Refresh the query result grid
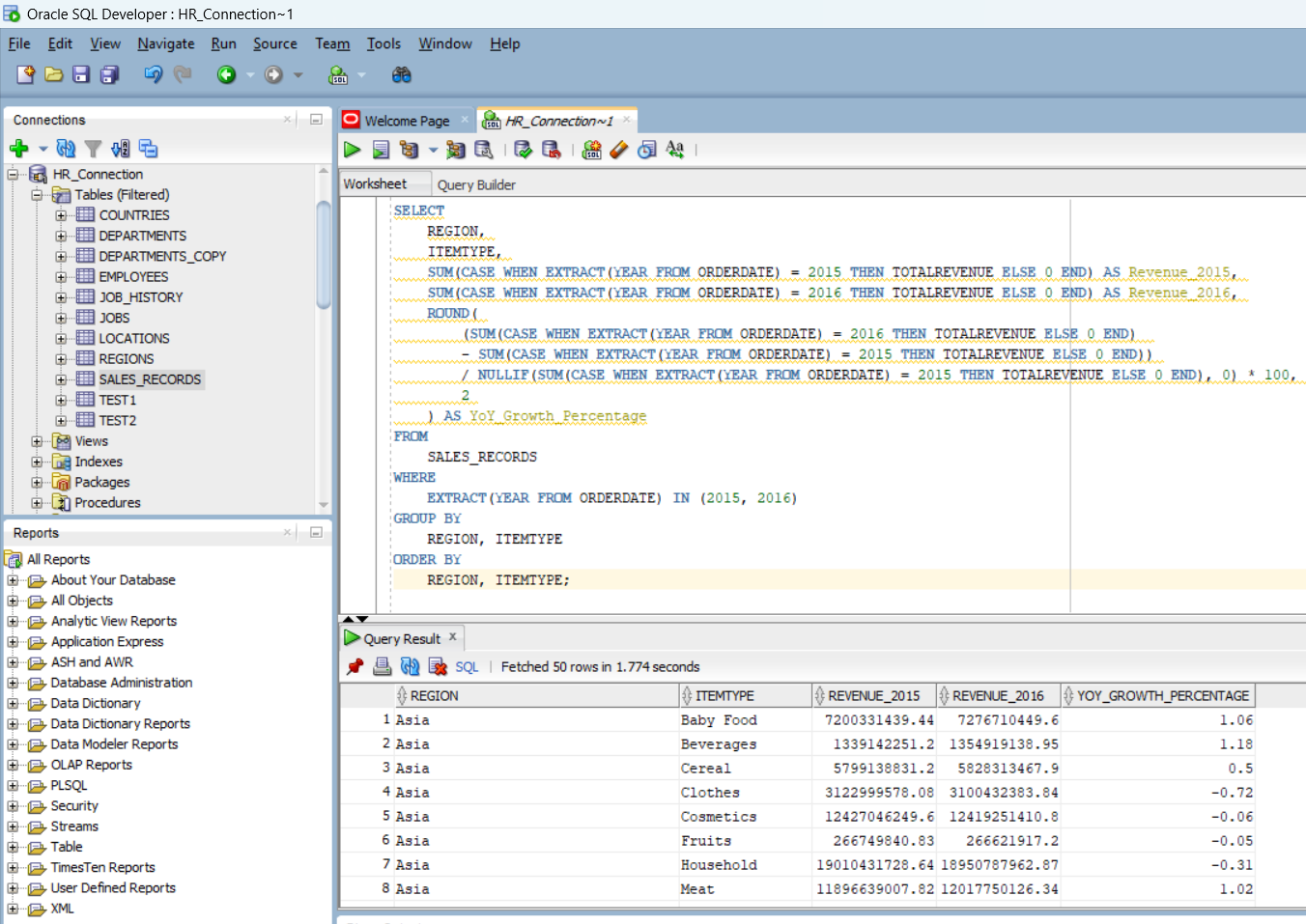The height and width of the screenshot is (924, 1306). (409, 666)
